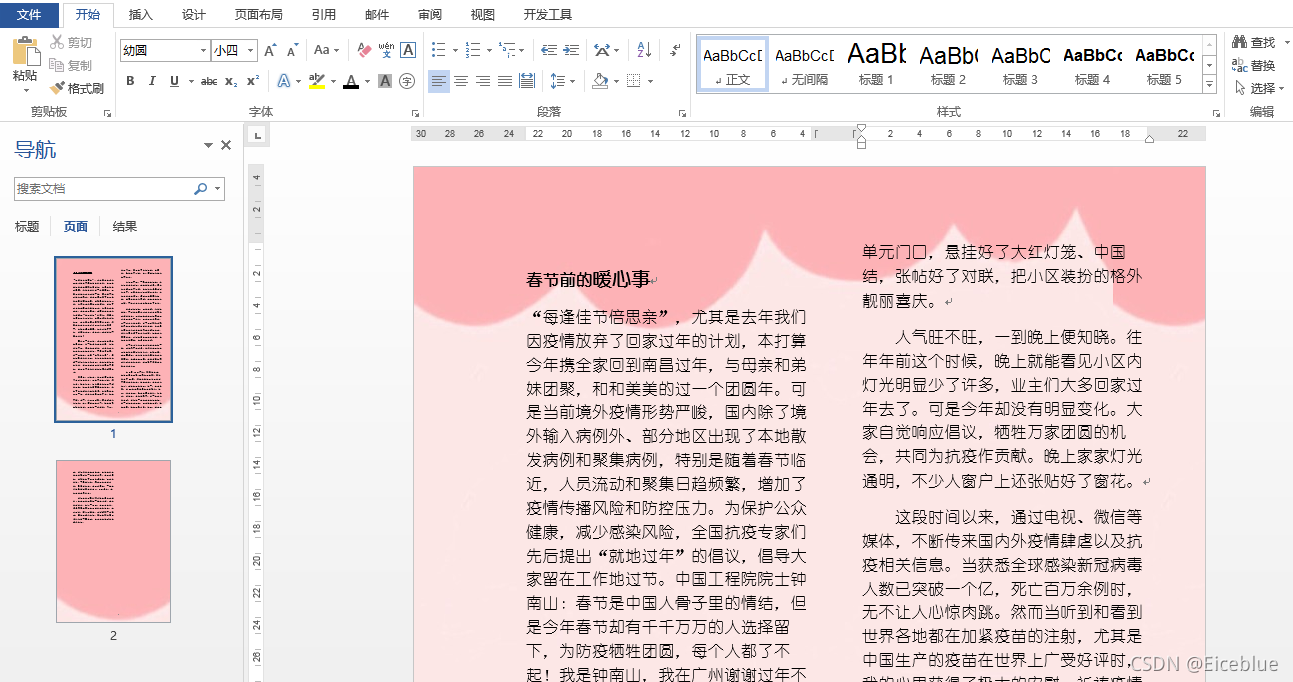This screenshot has height=682, width=1293.
Task: Switch to the Insert (插入) tab
Action: (141, 15)
